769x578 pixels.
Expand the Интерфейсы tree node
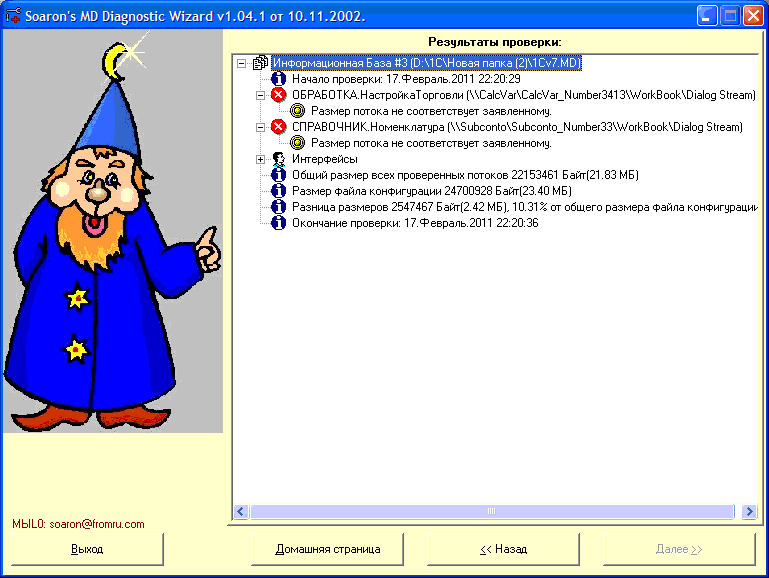(260, 159)
